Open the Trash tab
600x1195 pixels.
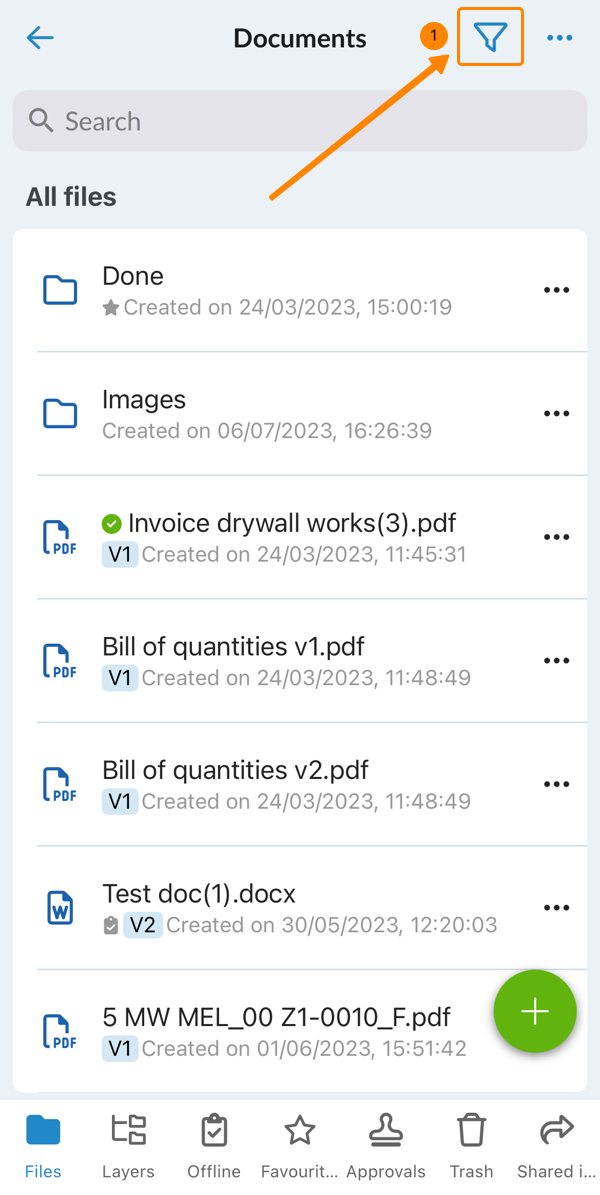point(471,1146)
